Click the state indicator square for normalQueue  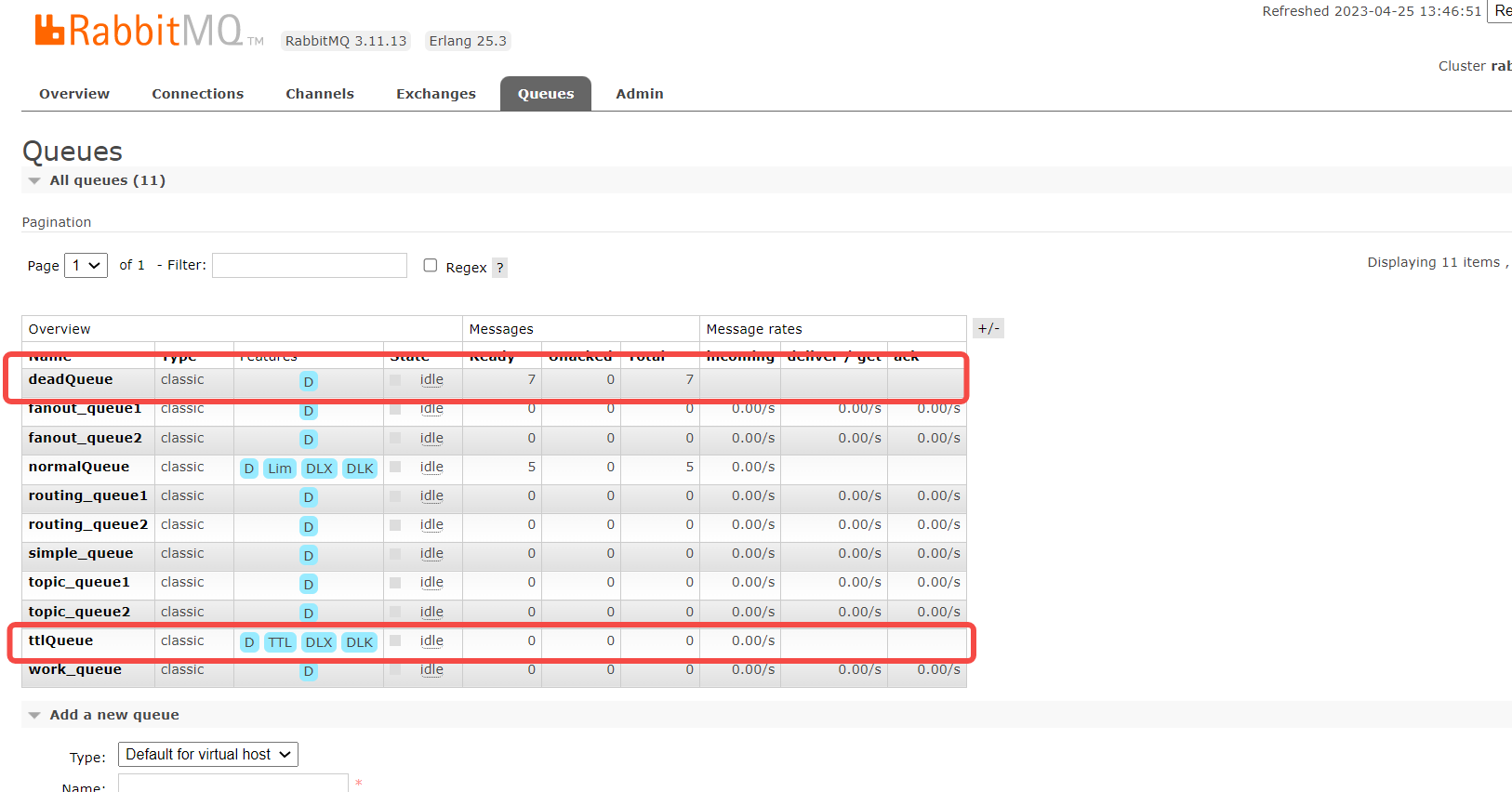[x=395, y=467]
